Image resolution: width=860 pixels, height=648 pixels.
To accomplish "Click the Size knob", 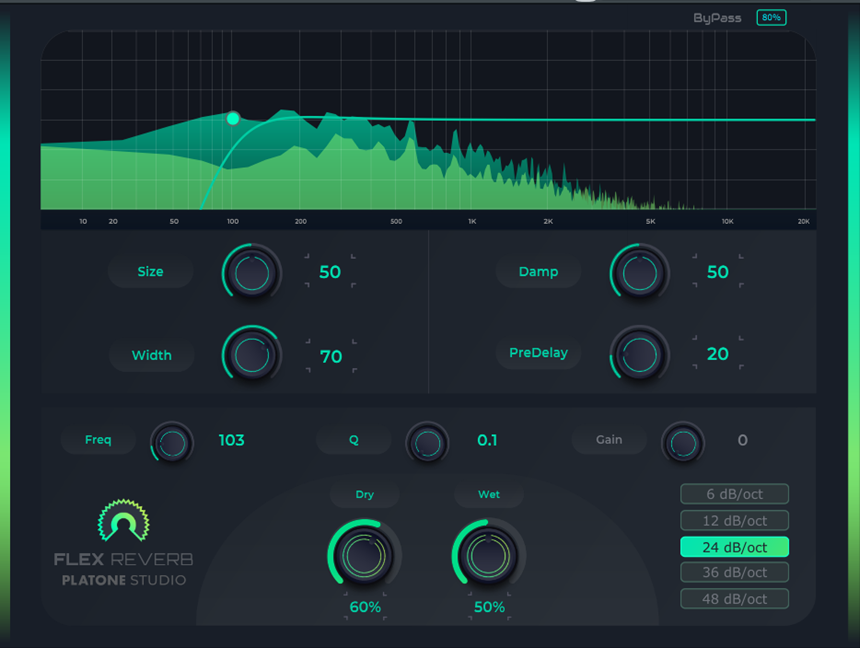I will click(x=252, y=273).
